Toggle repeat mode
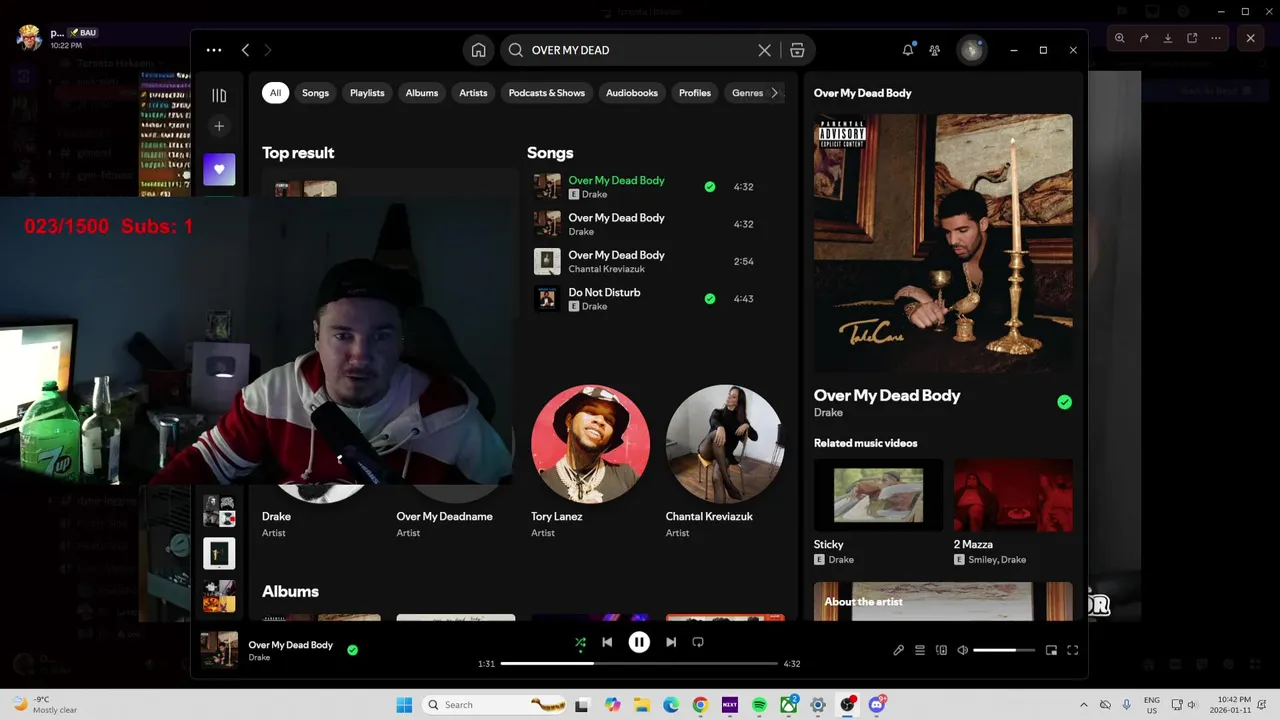The width and height of the screenshot is (1280, 720). click(x=698, y=642)
